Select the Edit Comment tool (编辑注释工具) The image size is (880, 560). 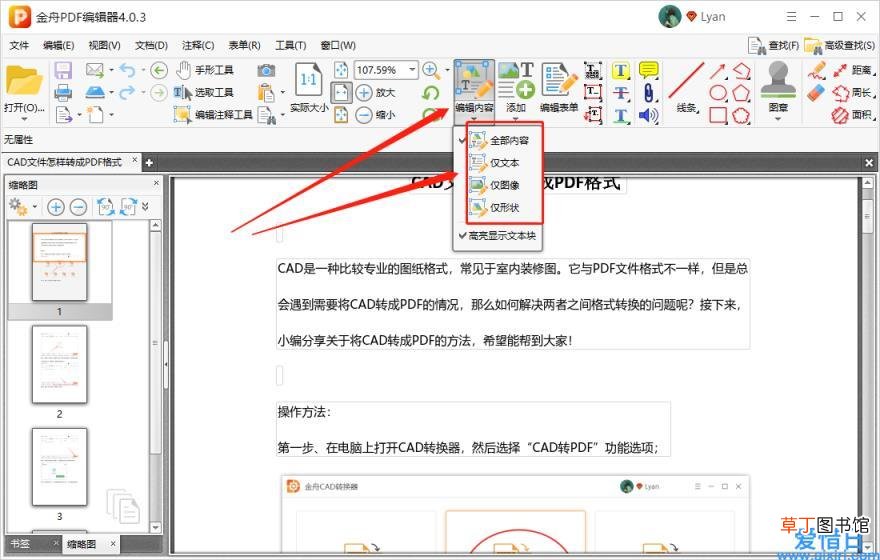[213, 115]
